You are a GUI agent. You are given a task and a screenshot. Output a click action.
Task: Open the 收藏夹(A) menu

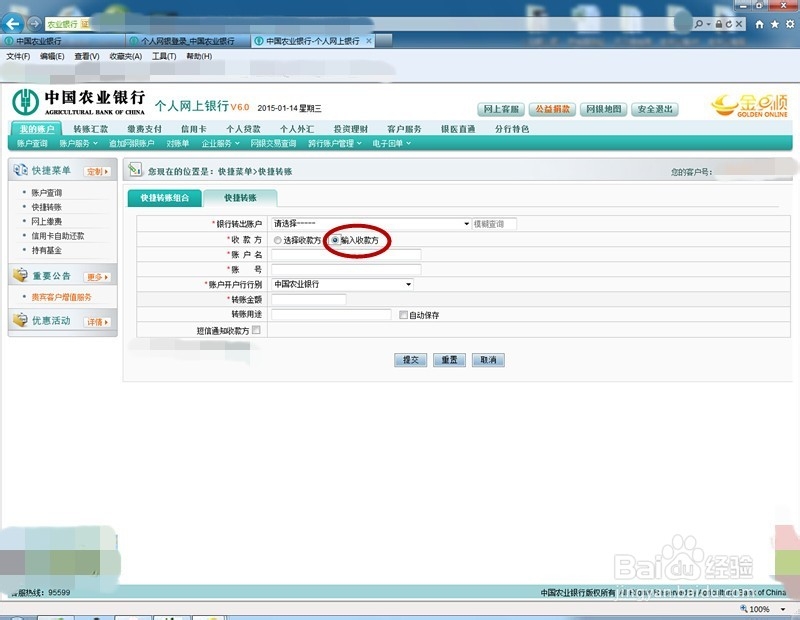pyautogui.click(x=126, y=56)
